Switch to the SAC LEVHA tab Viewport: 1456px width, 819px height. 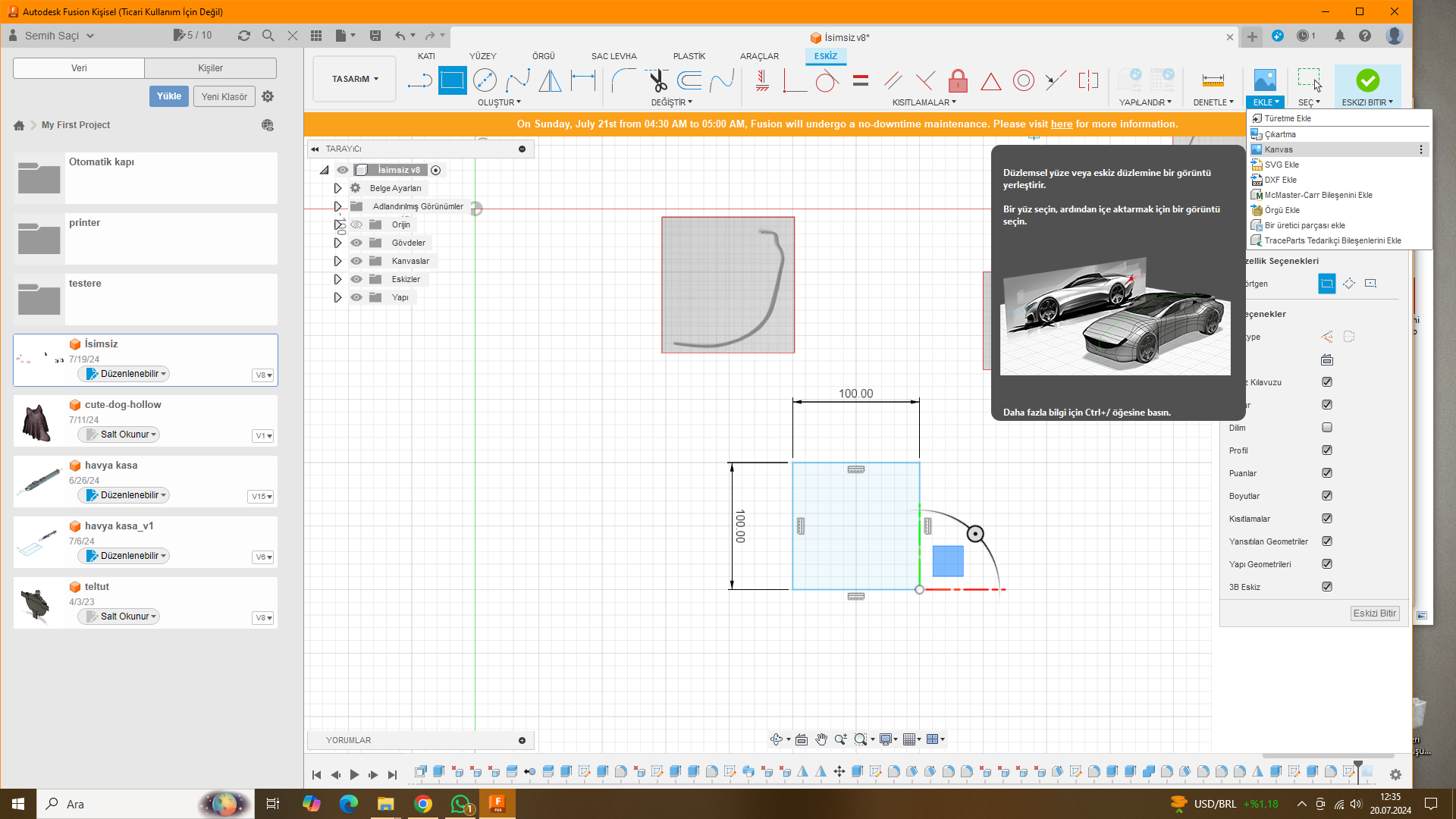(613, 56)
